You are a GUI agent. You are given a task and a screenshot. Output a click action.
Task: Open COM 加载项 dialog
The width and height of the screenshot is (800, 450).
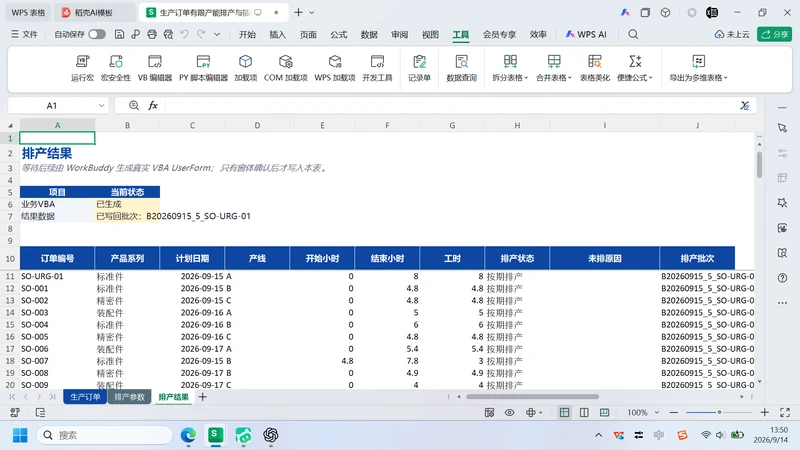(x=286, y=68)
